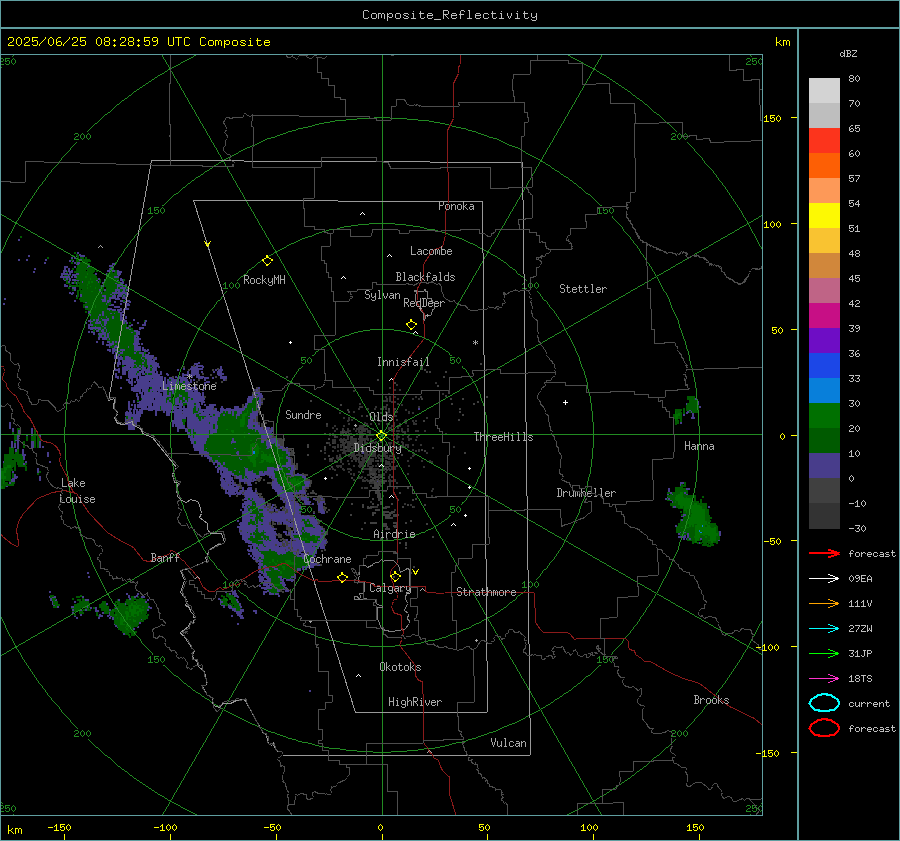Screen dimensions: 900x841
Task: Click the green 31JP arrow icon
Action: point(824,653)
